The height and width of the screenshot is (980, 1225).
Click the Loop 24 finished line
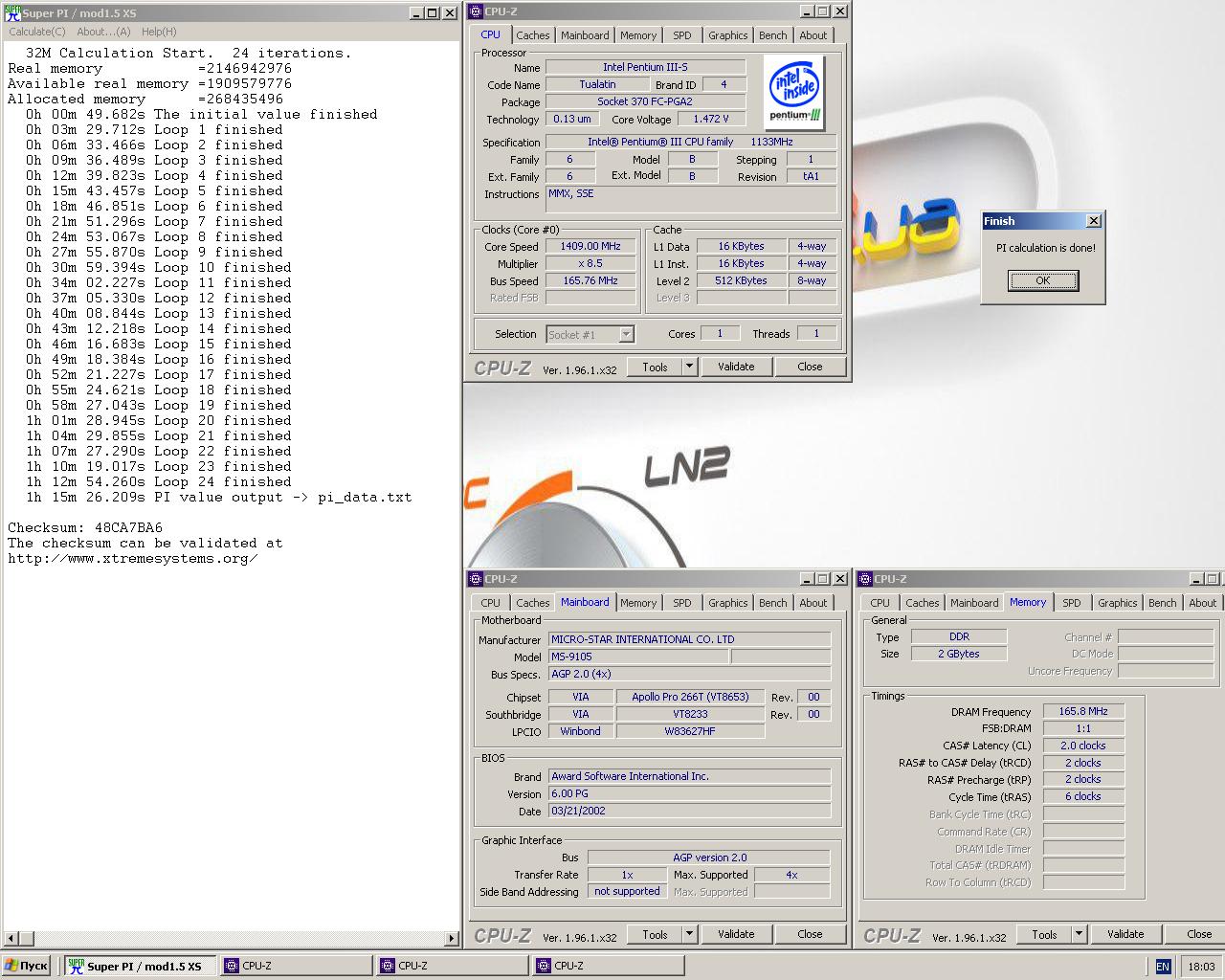[159, 481]
